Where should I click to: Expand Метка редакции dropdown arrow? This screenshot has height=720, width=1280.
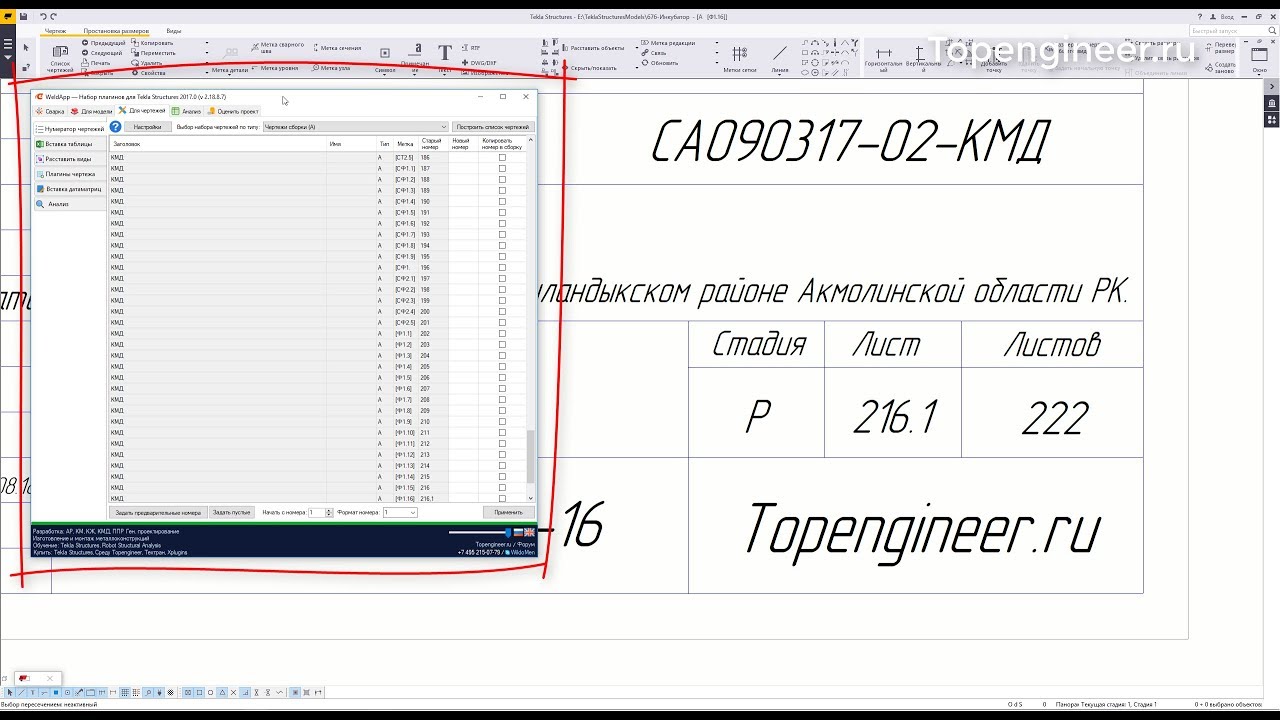717,43
